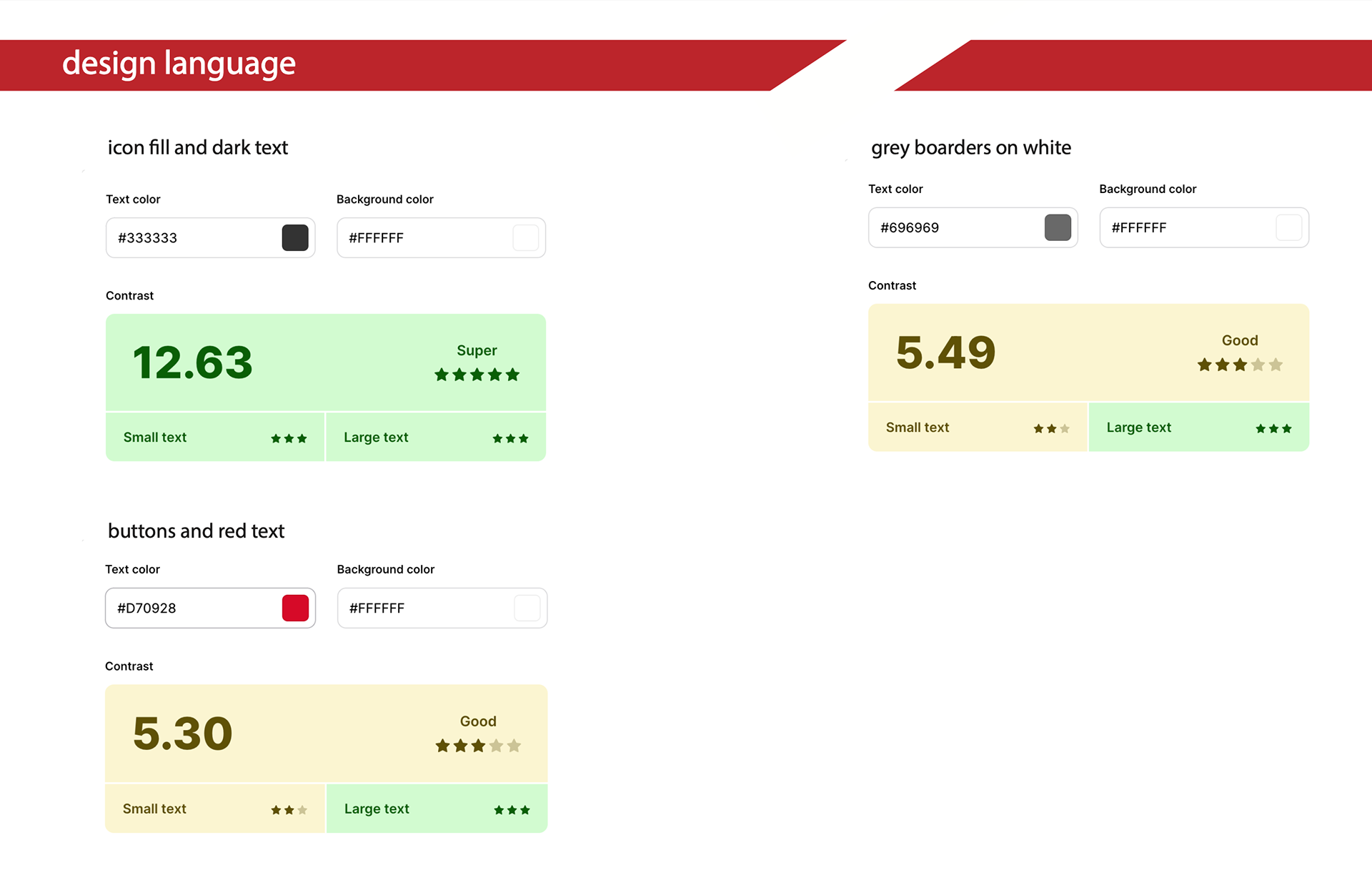Image resolution: width=1372 pixels, height=888 pixels.
Task: Click Large text stars in 5.49 panel
Action: coord(1273,428)
